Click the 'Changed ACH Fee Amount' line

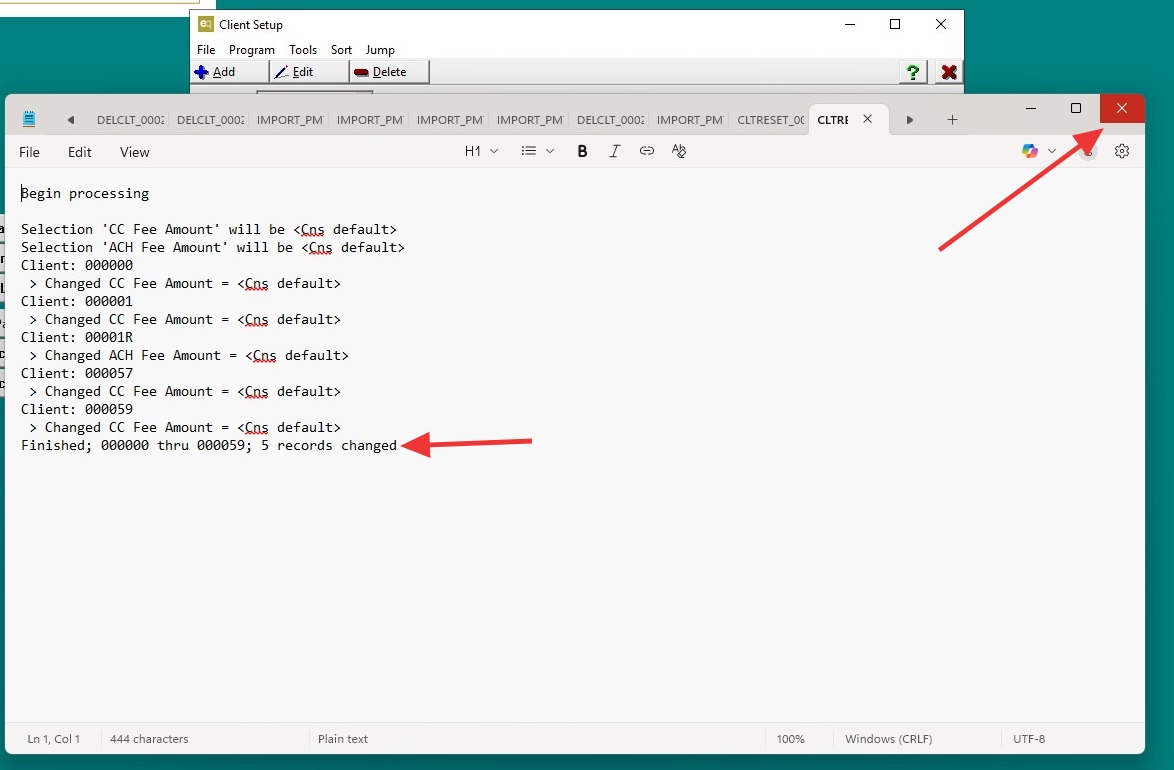(189, 355)
